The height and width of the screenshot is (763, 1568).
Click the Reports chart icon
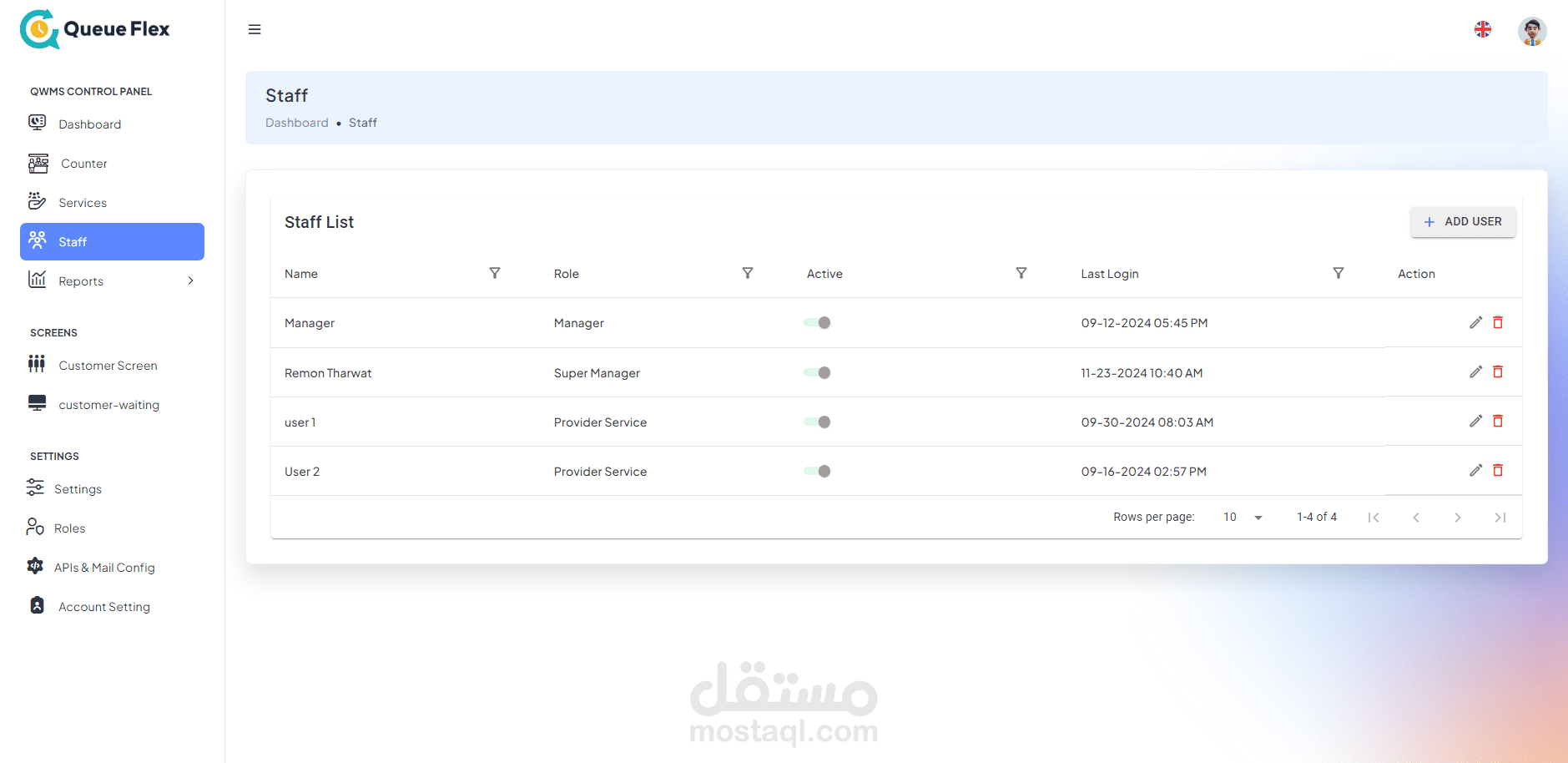click(x=38, y=280)
